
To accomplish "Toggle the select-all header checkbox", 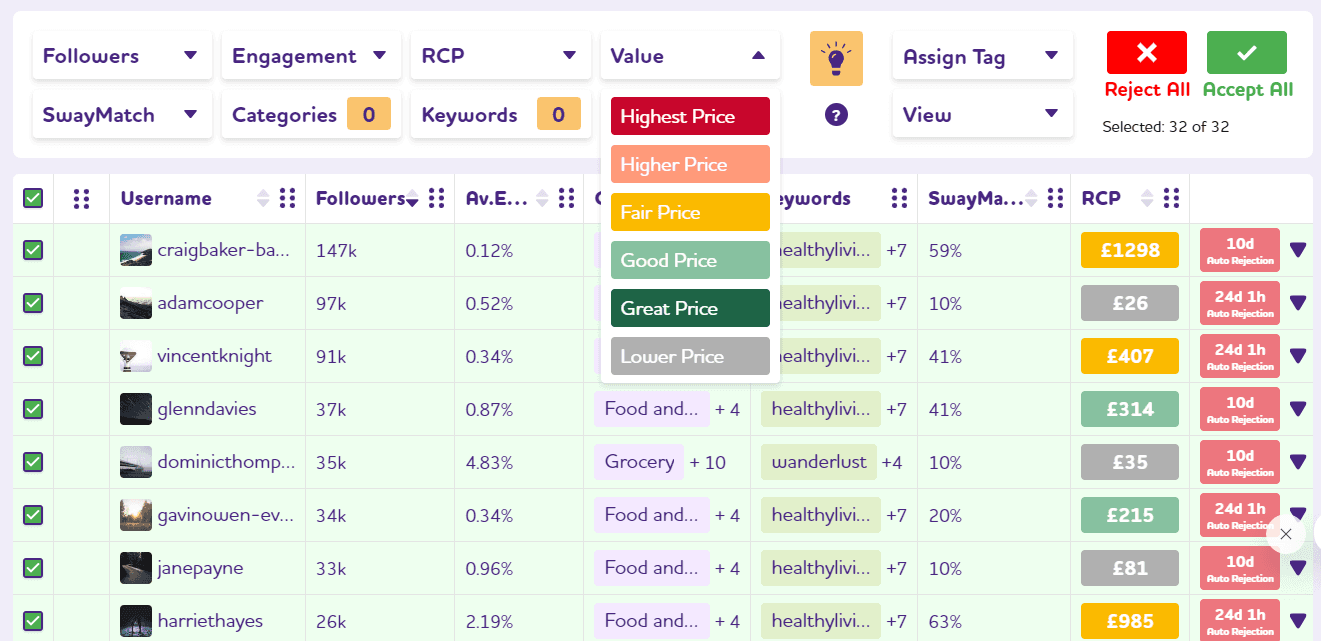I will tap(33, 198).
